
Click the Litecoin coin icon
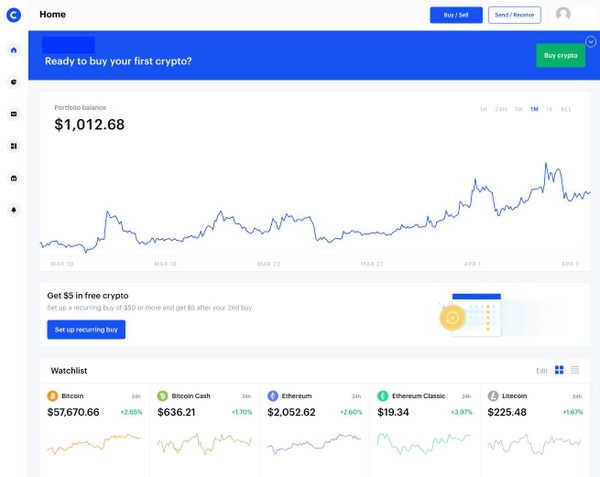click(x=492, y=396)
